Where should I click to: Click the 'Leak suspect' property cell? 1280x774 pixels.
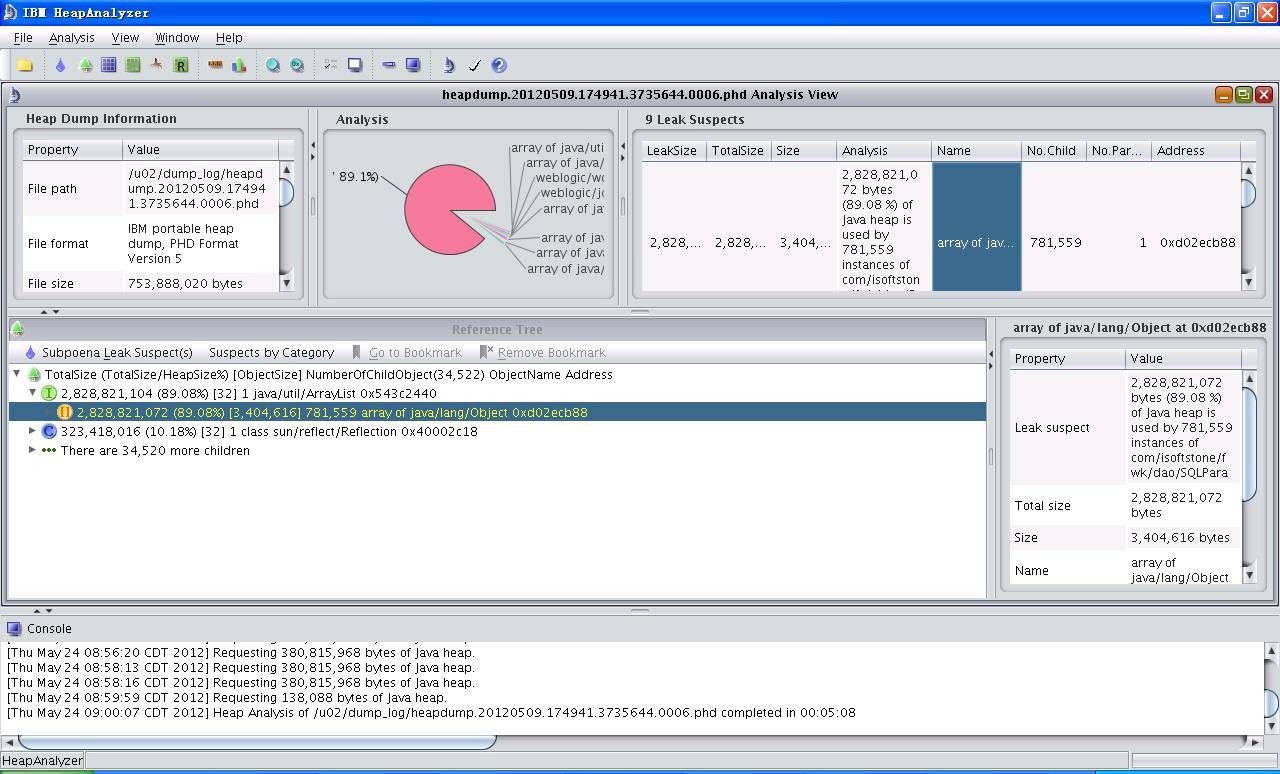tap(1068, 427)
